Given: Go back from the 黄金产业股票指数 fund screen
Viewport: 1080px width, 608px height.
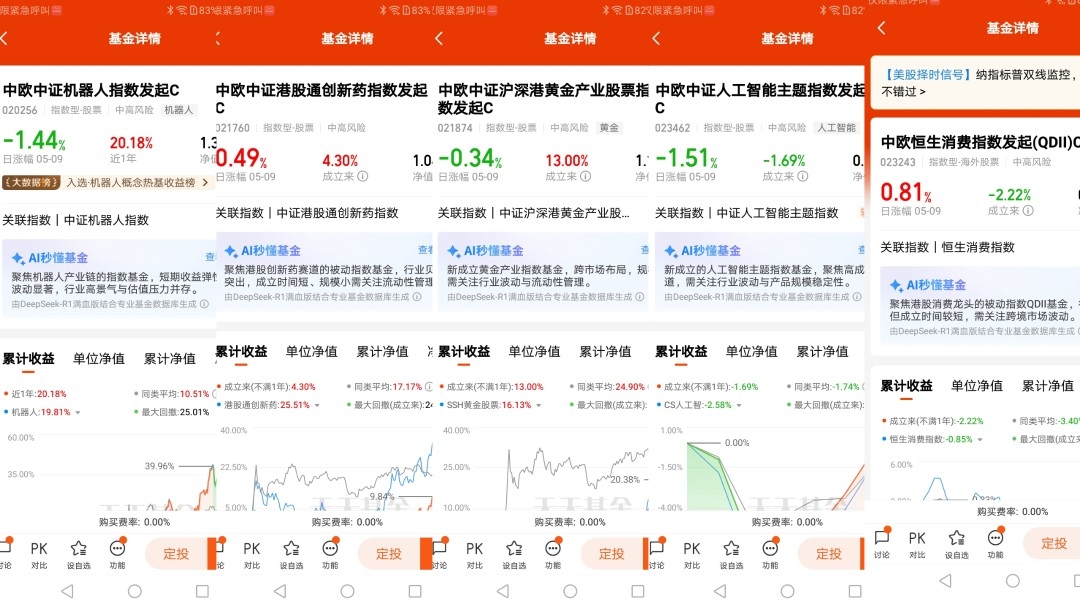Looking at the screenshot, I should click(x=439, y=39).
